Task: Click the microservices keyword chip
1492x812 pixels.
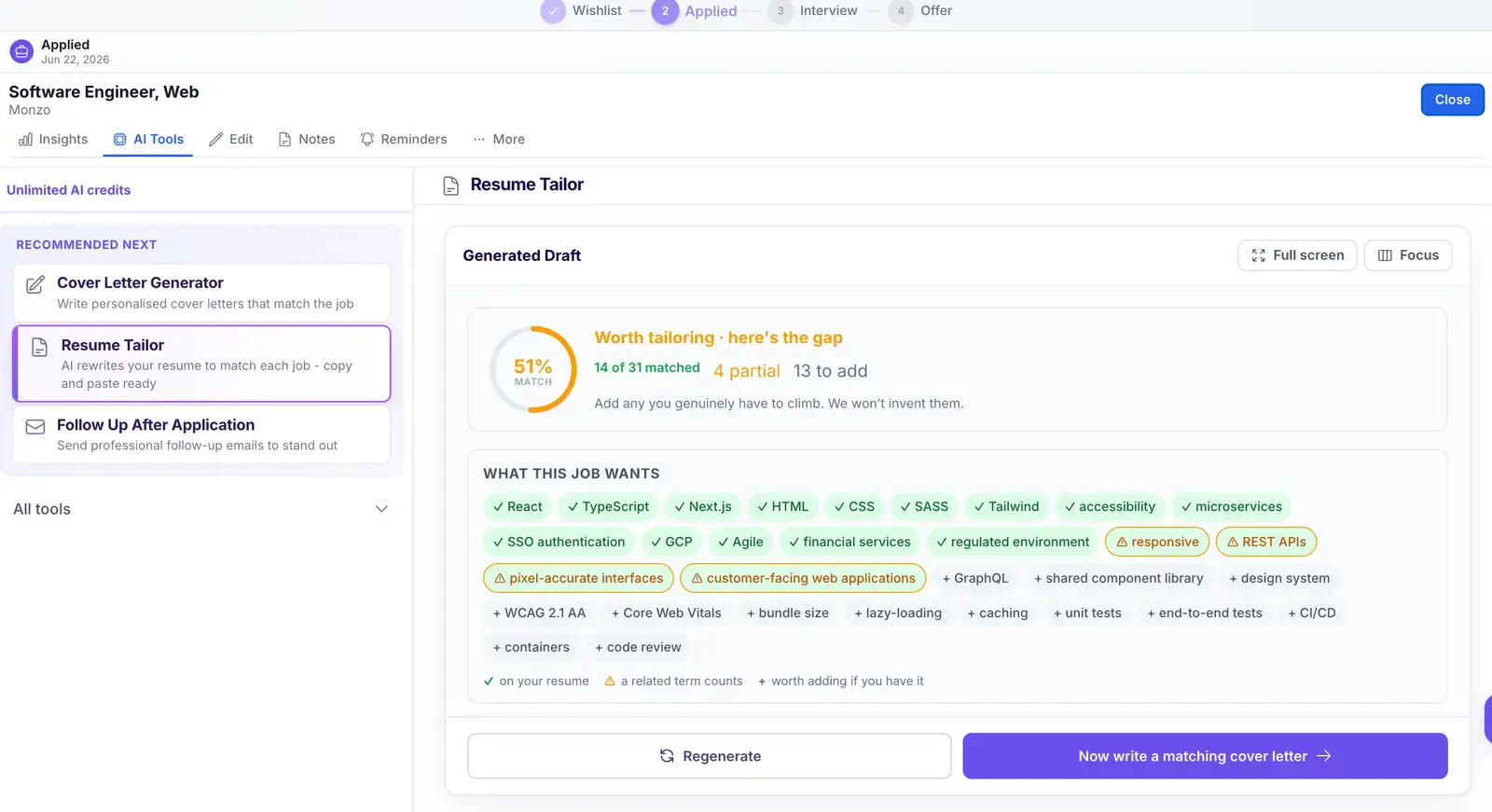Action: point(1231,506)
